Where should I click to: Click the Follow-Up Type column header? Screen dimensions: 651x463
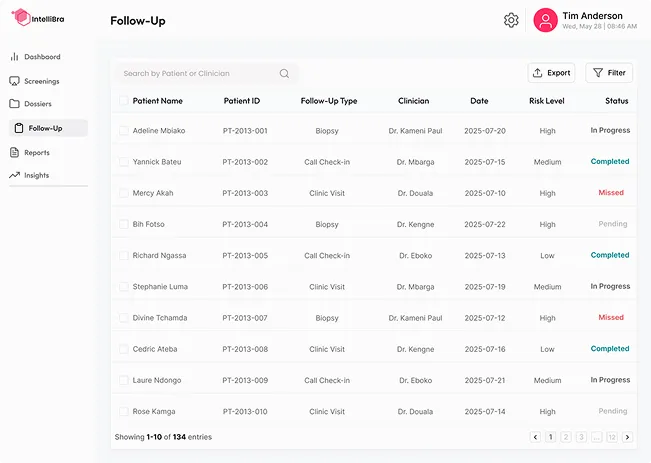(x=329, y=101)
